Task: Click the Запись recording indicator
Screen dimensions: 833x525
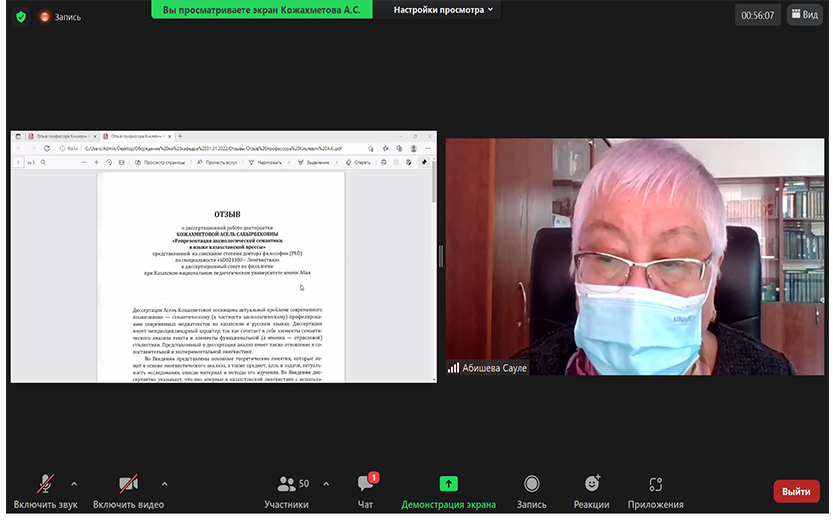Action: tap(60, 17)
